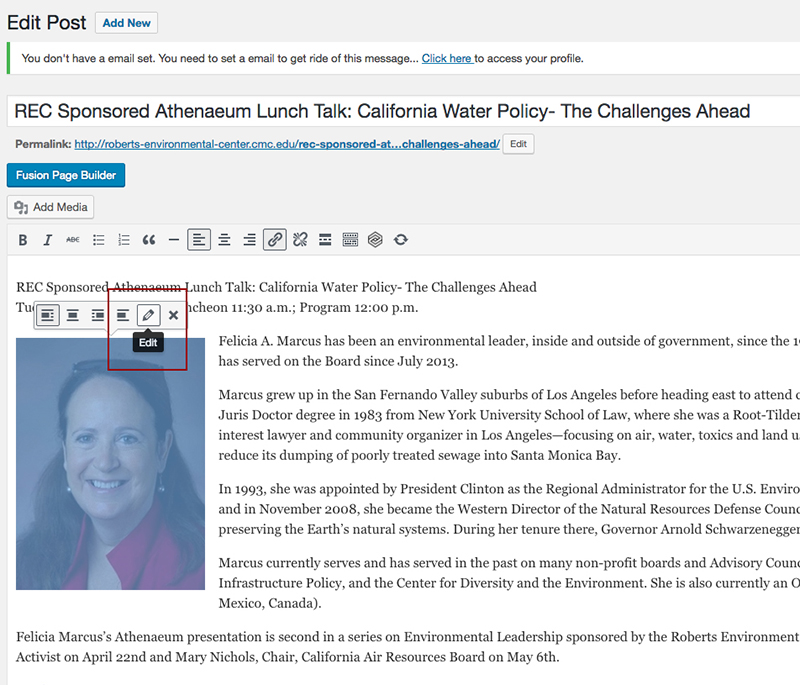
Task: Follow the 'Click here' profile link
Action: [x=446, y=59]
